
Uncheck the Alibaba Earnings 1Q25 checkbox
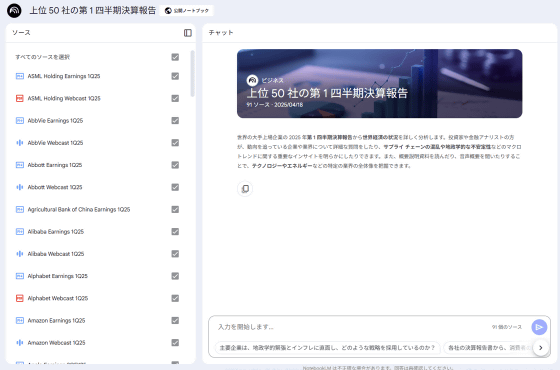tap(175, 231)
